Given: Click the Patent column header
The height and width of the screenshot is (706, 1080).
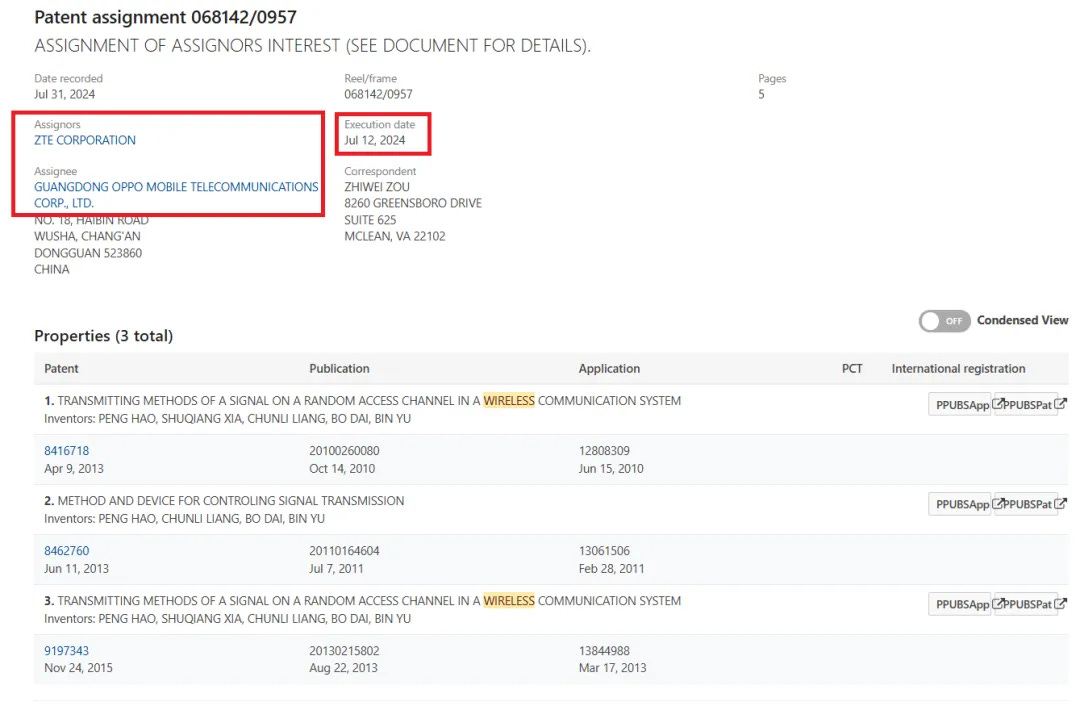Looking at the screenshot, I should click(x=61, y=368).
